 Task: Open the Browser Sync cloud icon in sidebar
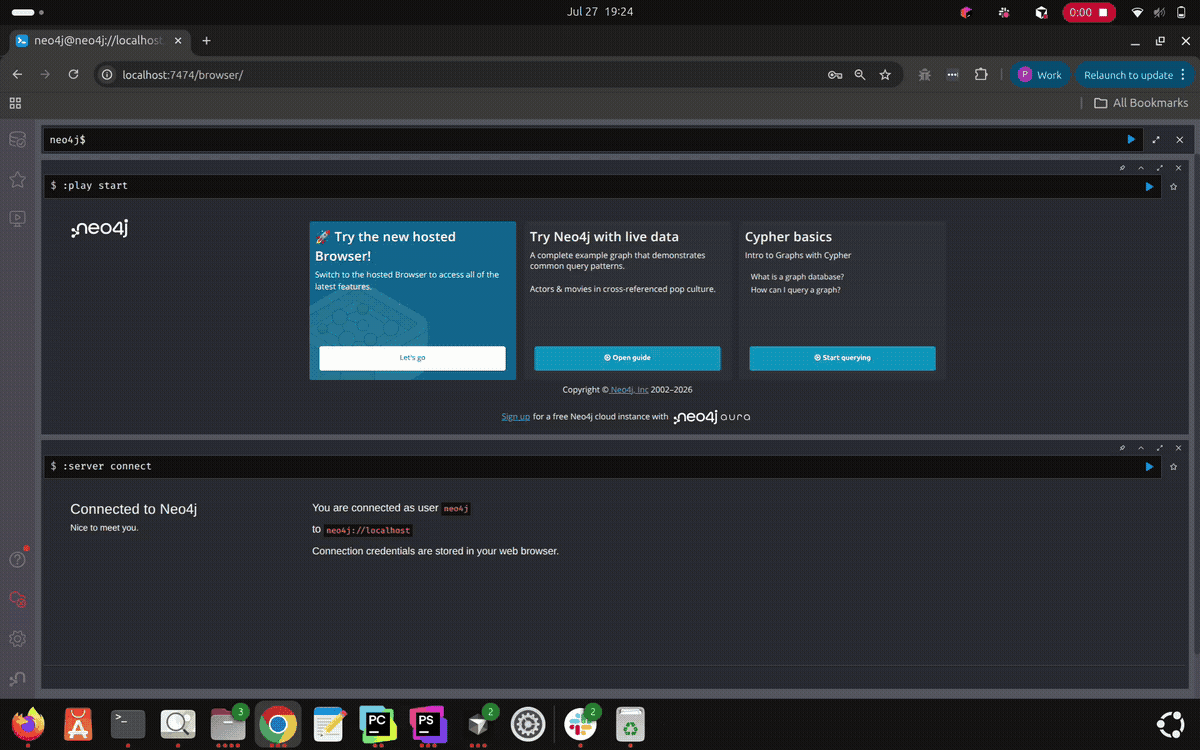(x=17, y=600)
